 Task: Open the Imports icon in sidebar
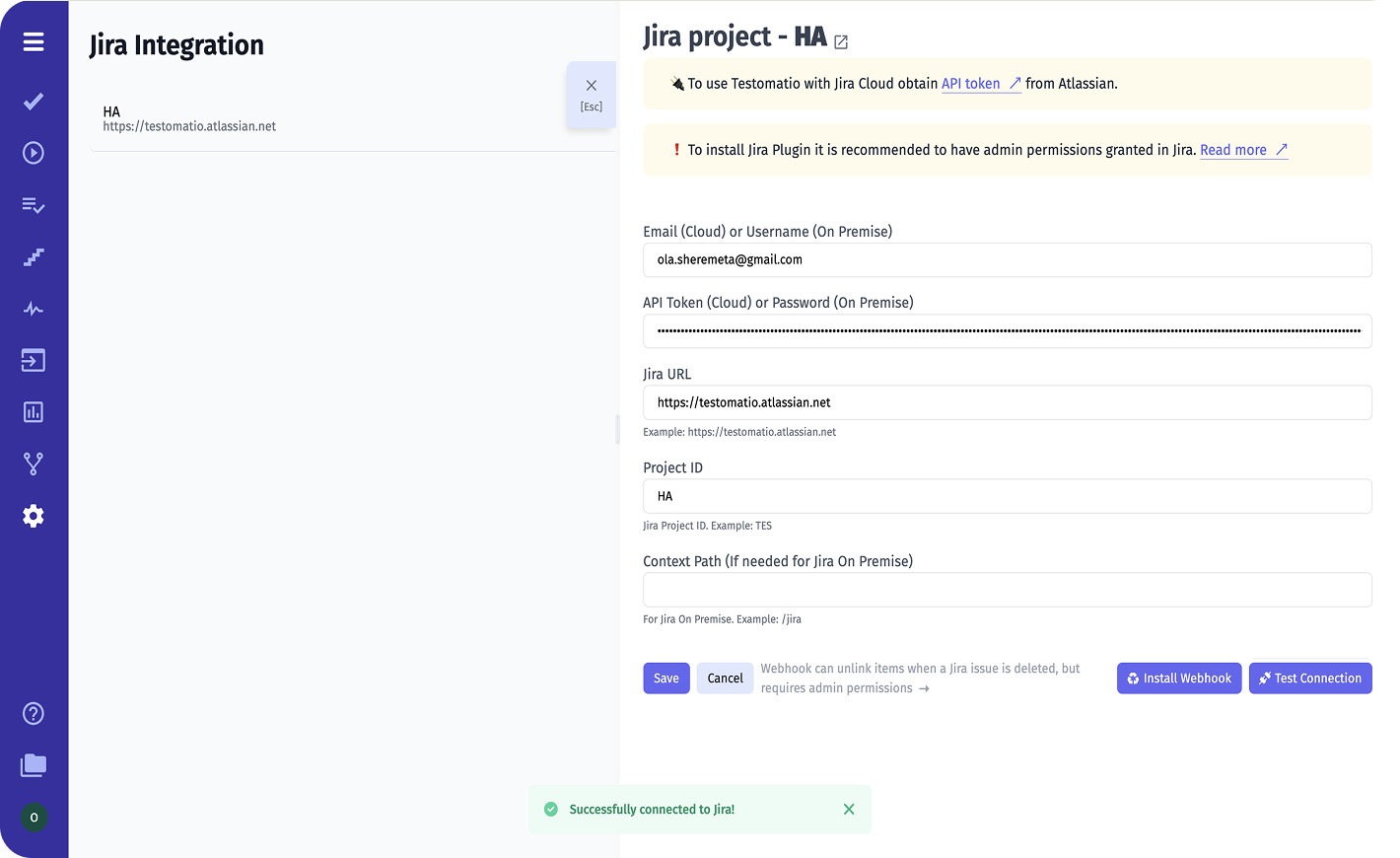34,361
